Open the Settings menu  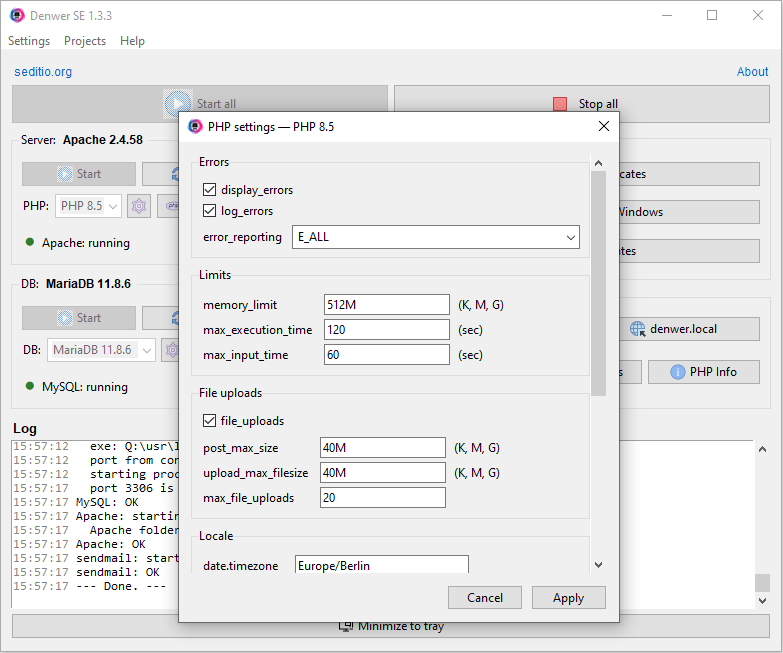(29, 41)
